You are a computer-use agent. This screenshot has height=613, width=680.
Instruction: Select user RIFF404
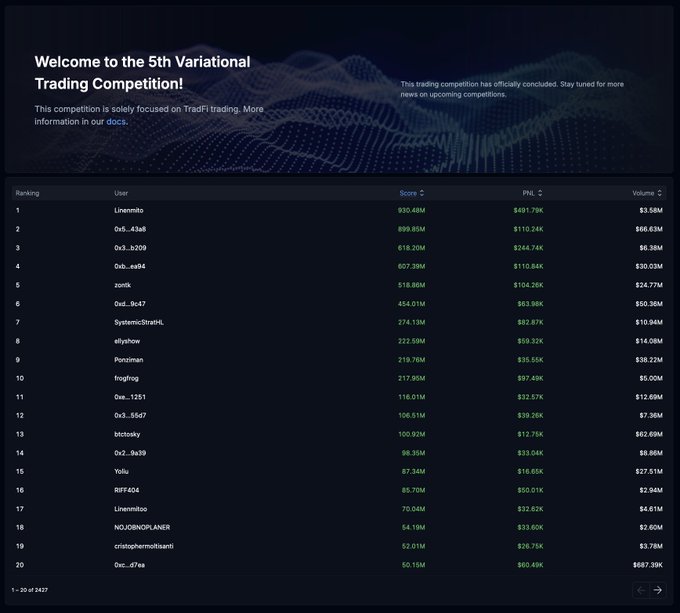coord(127,490)
